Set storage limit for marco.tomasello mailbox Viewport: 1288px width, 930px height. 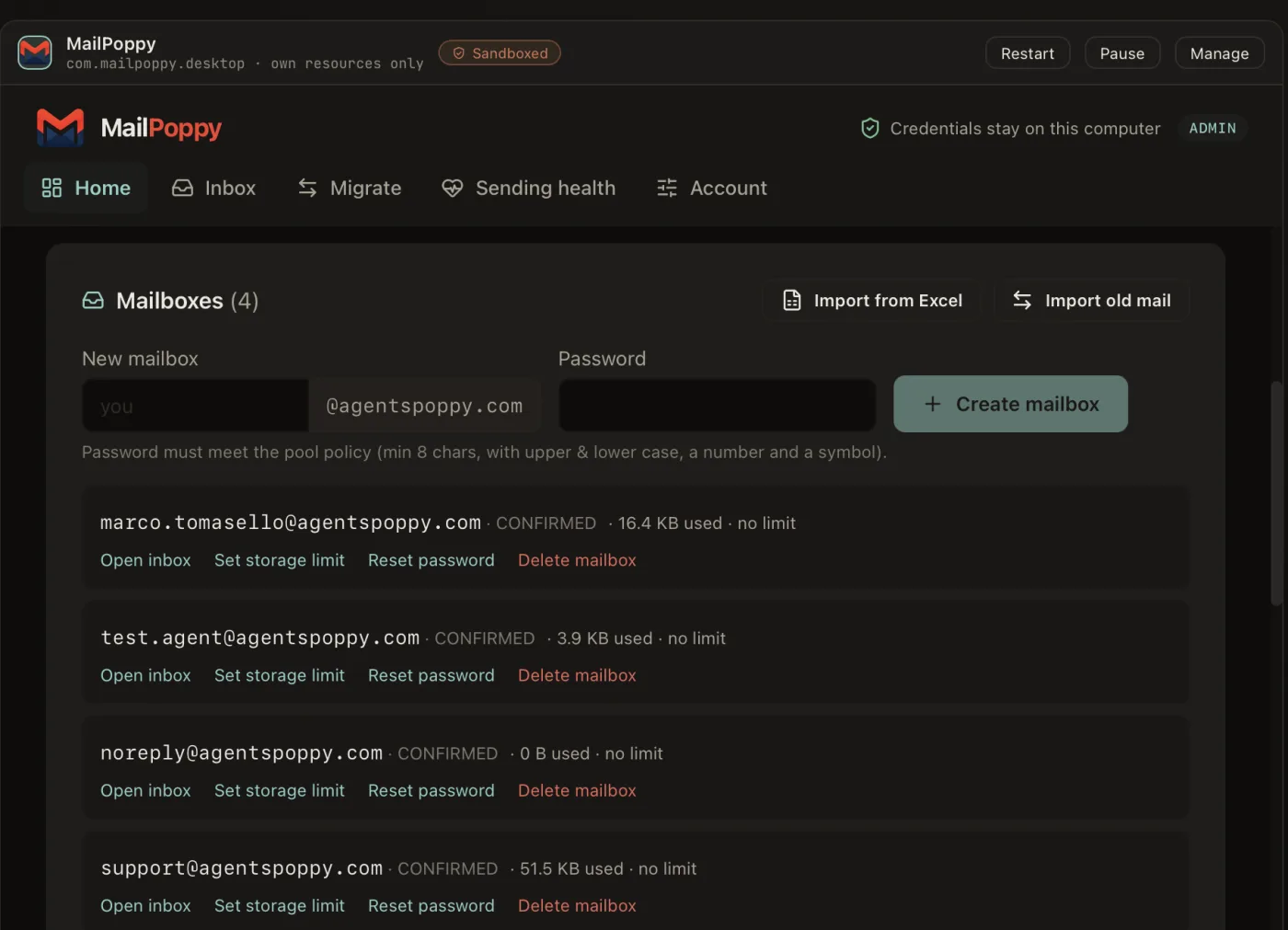pyautogui.click(x=280, y=560)
